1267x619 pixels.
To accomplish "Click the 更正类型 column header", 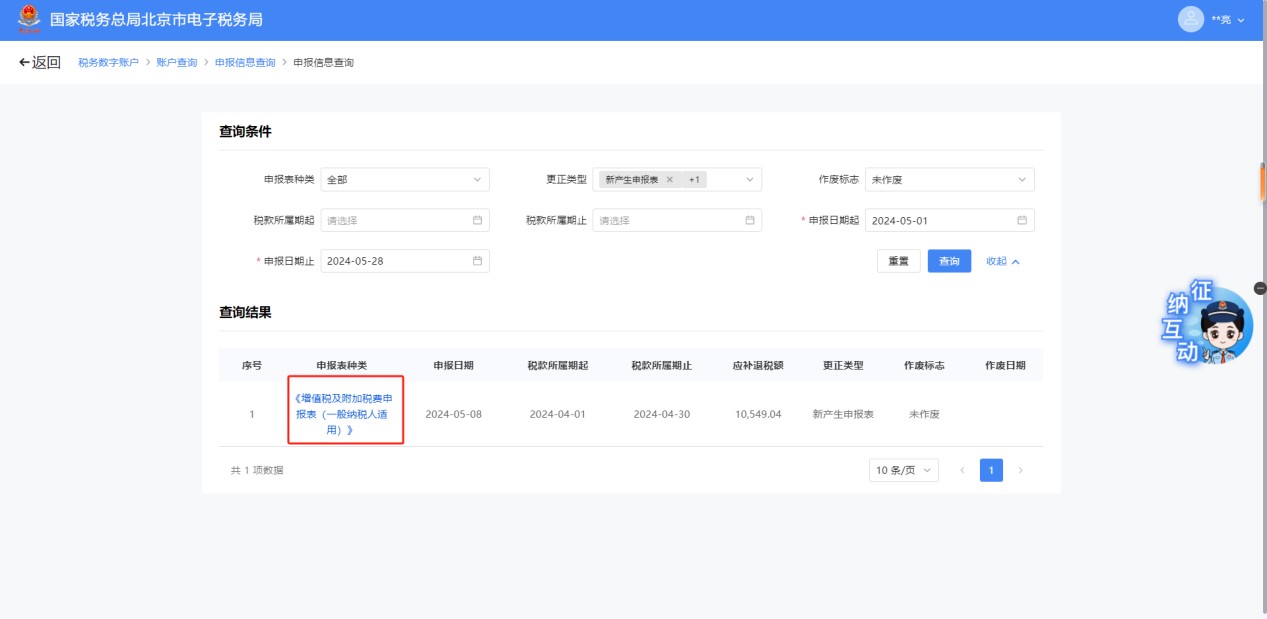I will click(x=843, y=365).
